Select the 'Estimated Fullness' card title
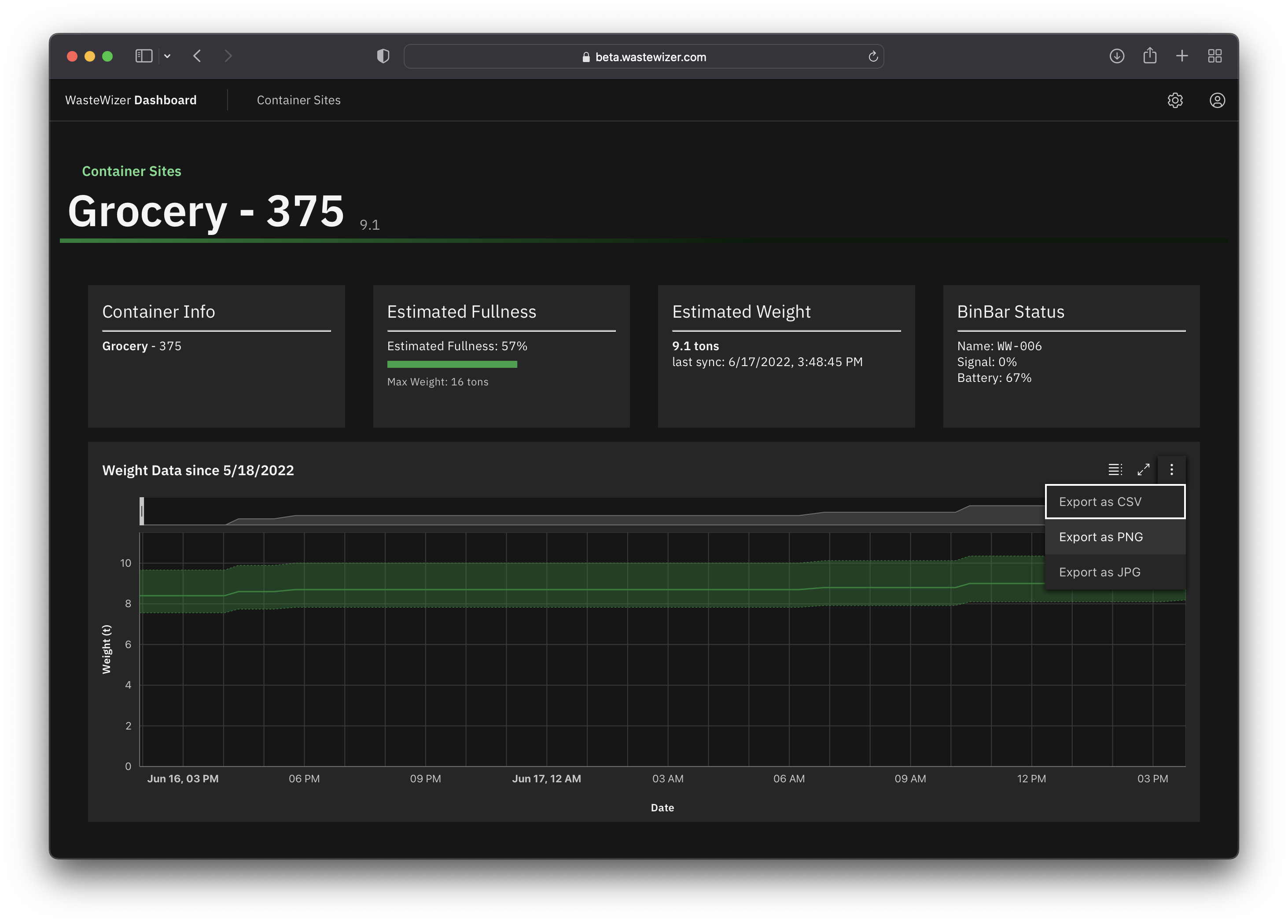The width and height of the screenshot is (1288, 924). pos(461,312)
